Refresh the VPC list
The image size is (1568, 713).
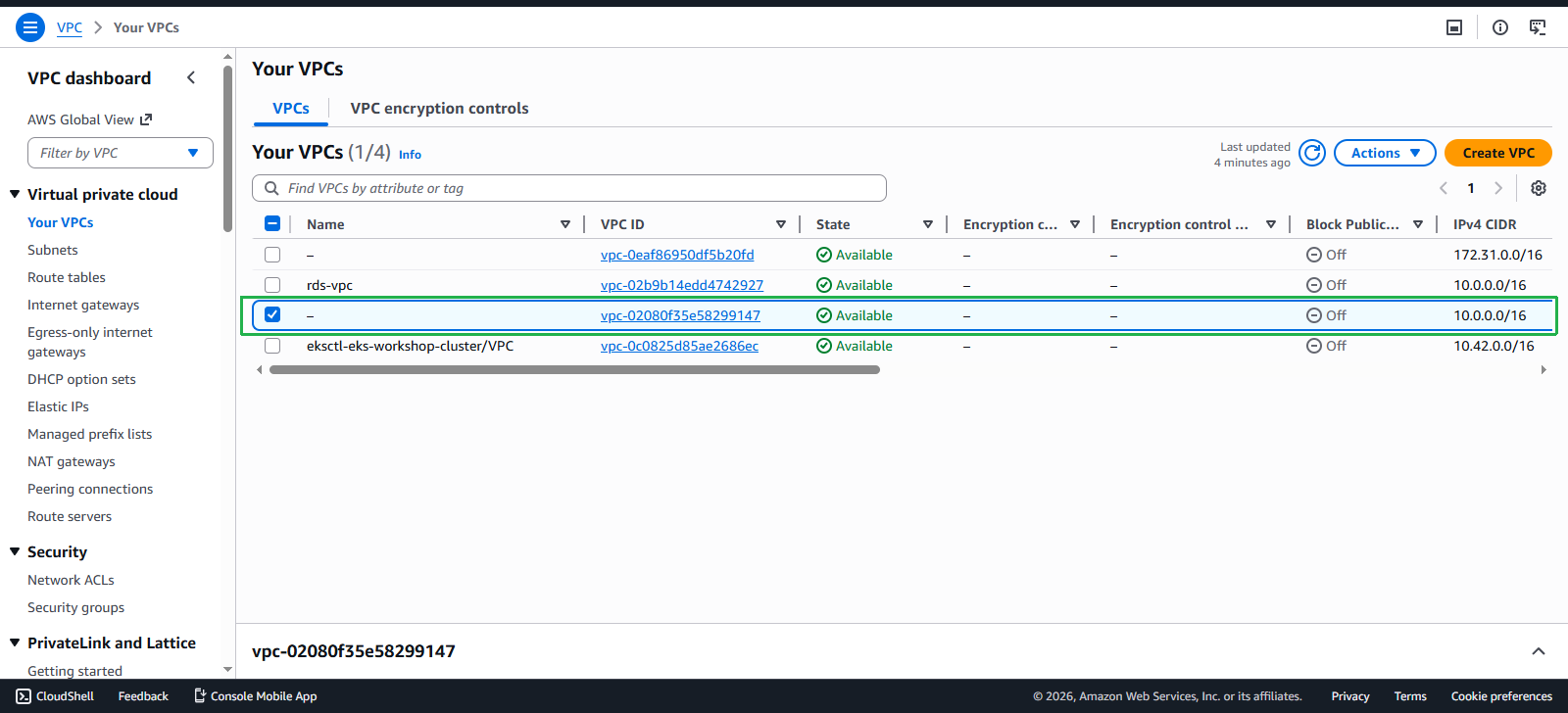coord(1312,153)
